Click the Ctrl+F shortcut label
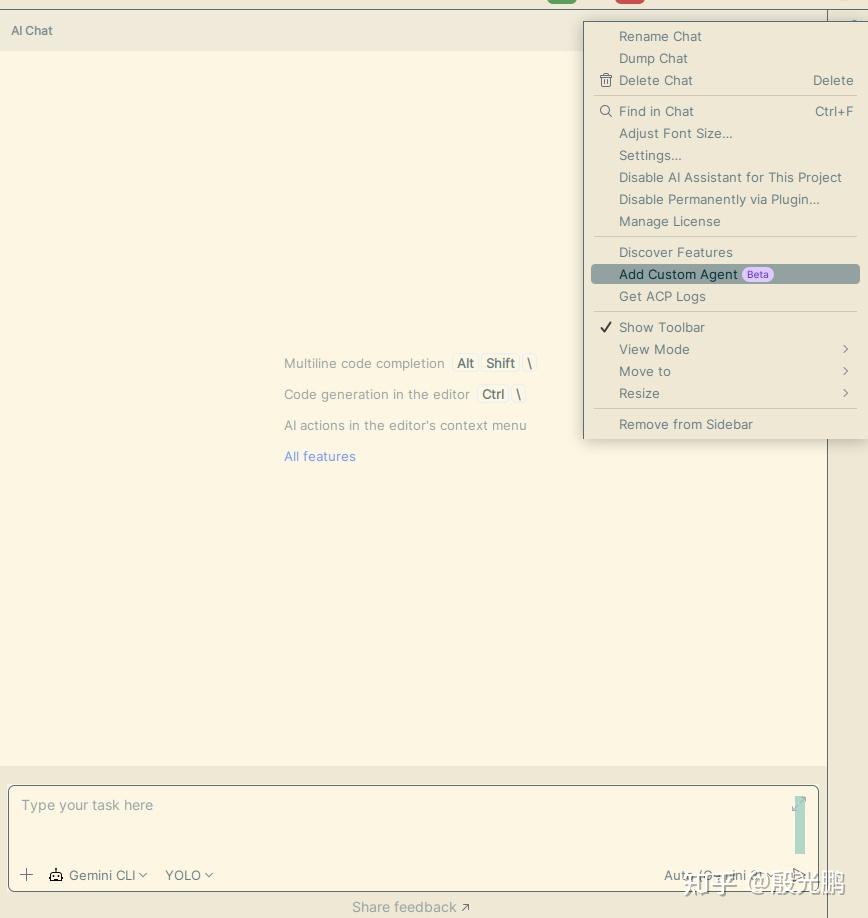This screenshot has height=918, width=868. click(x=834, y=111)
